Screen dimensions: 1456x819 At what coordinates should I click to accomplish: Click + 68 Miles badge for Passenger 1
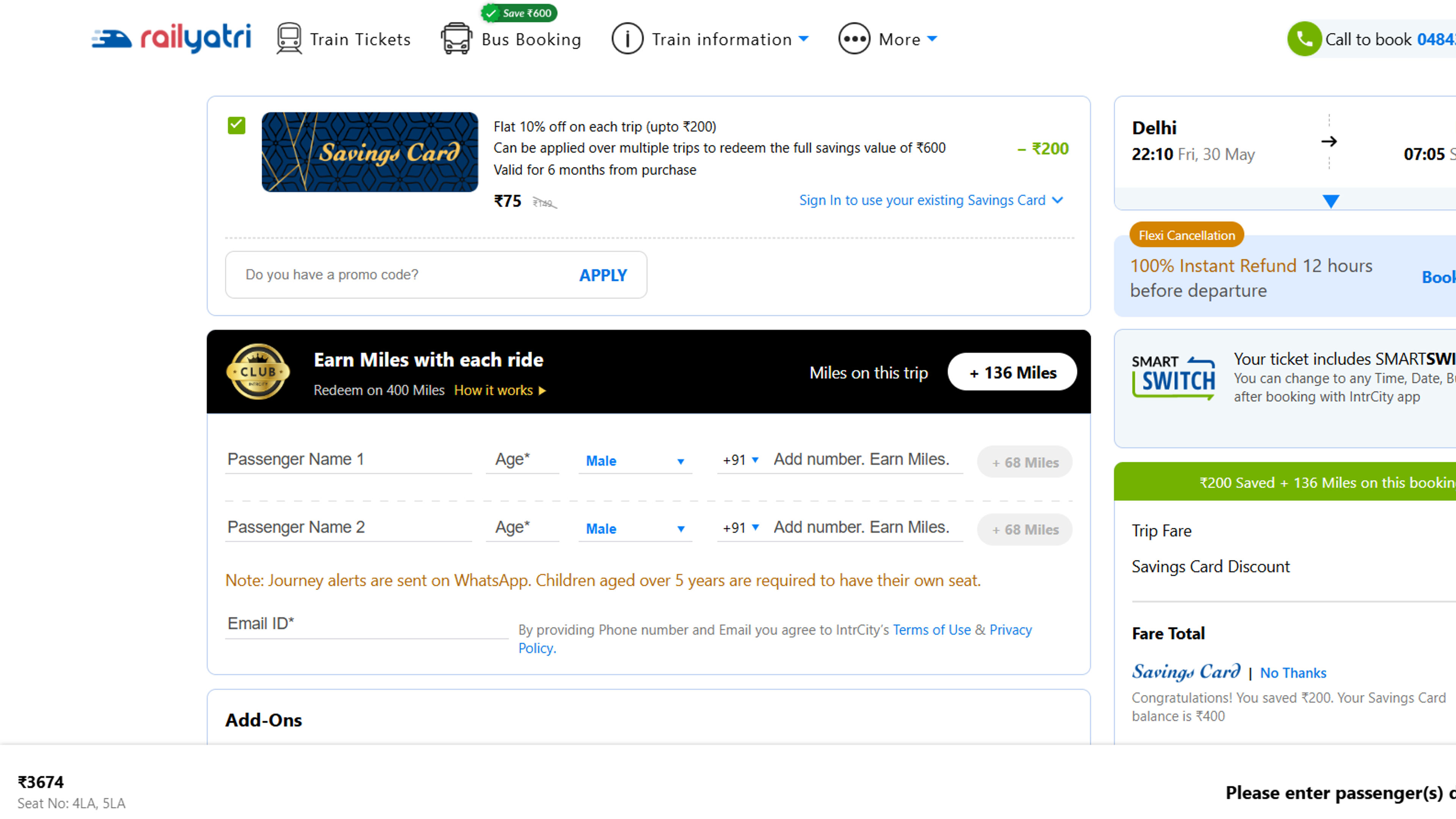pos(1024,462)
